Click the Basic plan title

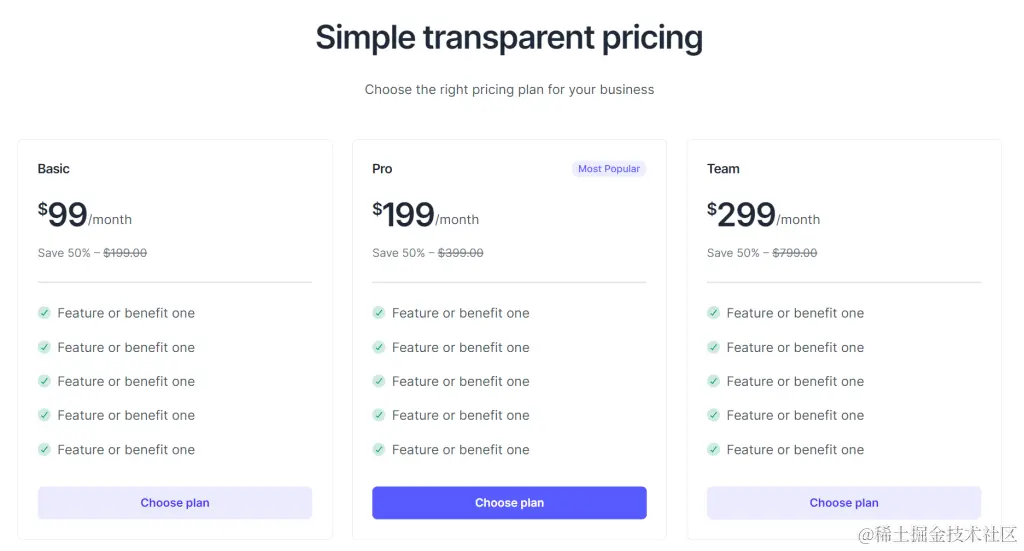point(54,169)
